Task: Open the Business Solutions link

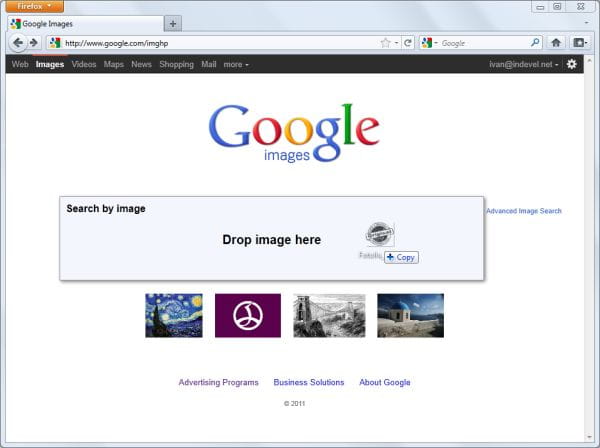Action: [309, 382]
